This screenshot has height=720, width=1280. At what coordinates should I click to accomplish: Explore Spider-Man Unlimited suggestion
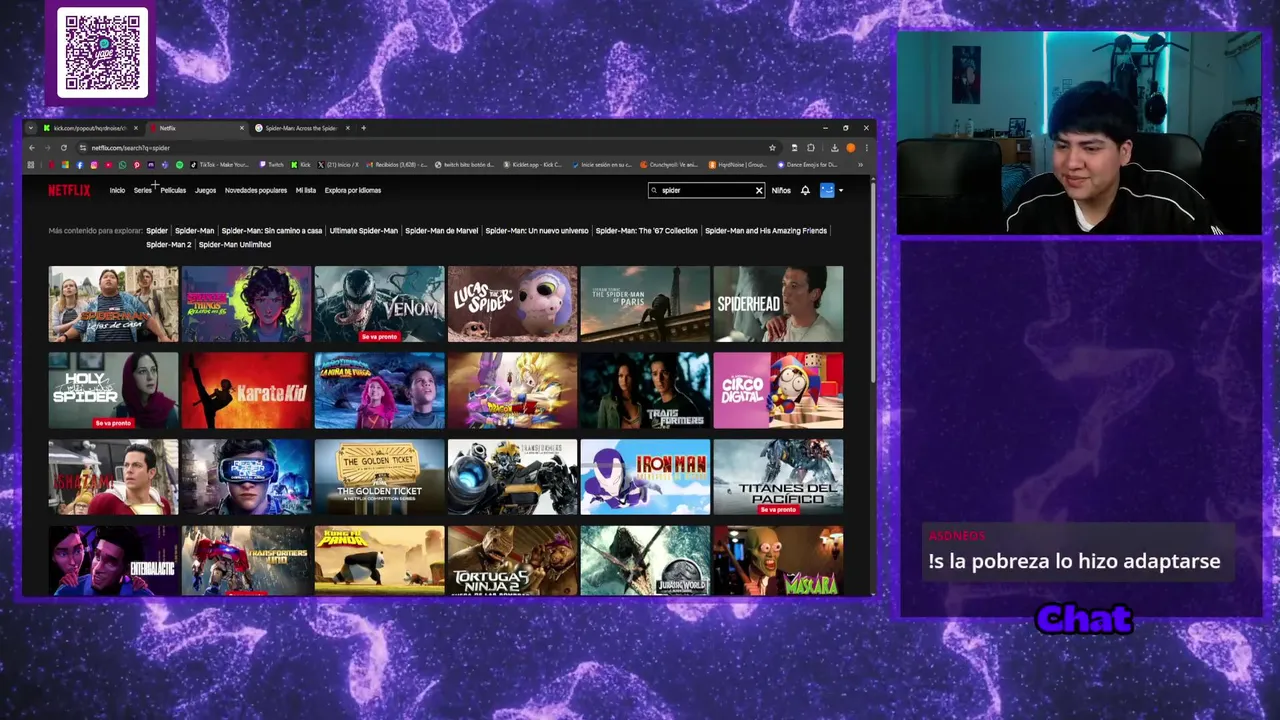[235, 245]
